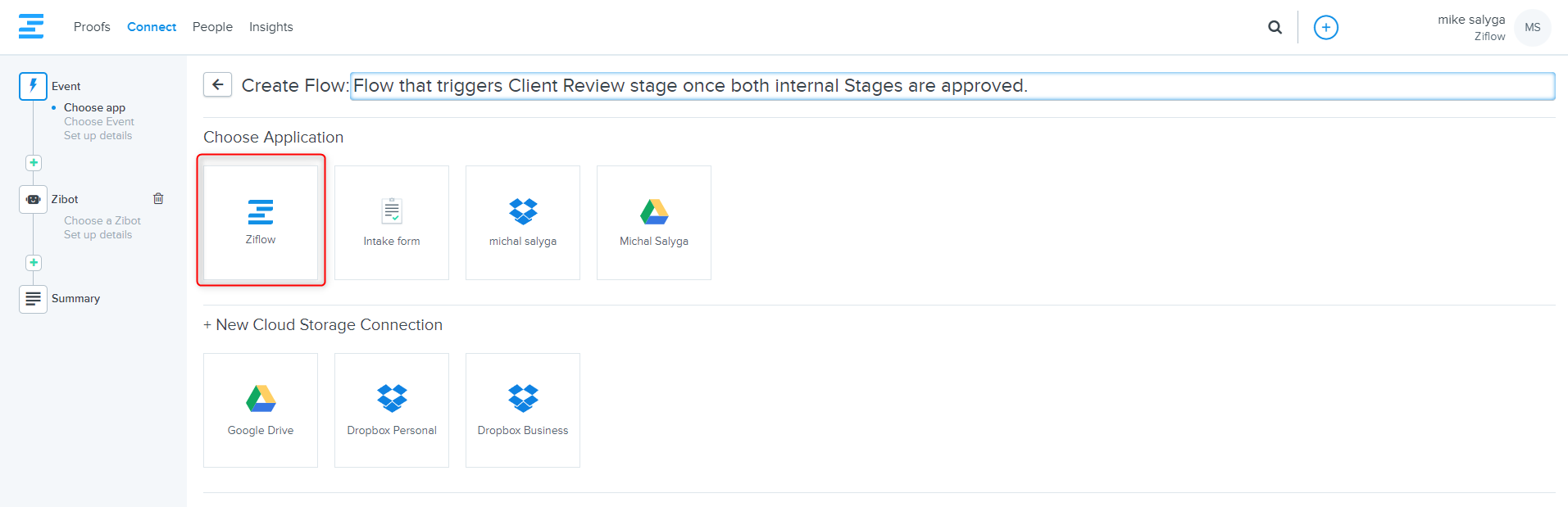This screenshot has height=507, width=1568.
Task: Click the flow name input field
Action: [952, 86]
